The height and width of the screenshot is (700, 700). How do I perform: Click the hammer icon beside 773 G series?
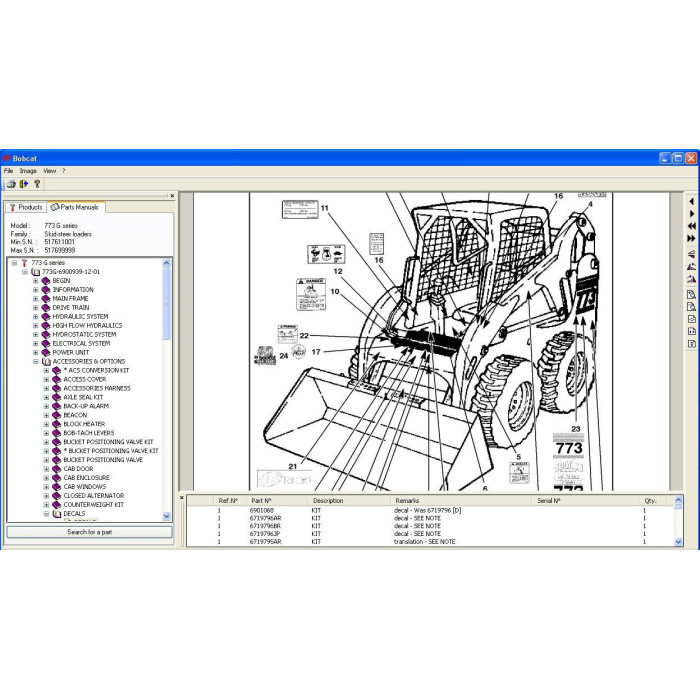click(x=25, y=263)
